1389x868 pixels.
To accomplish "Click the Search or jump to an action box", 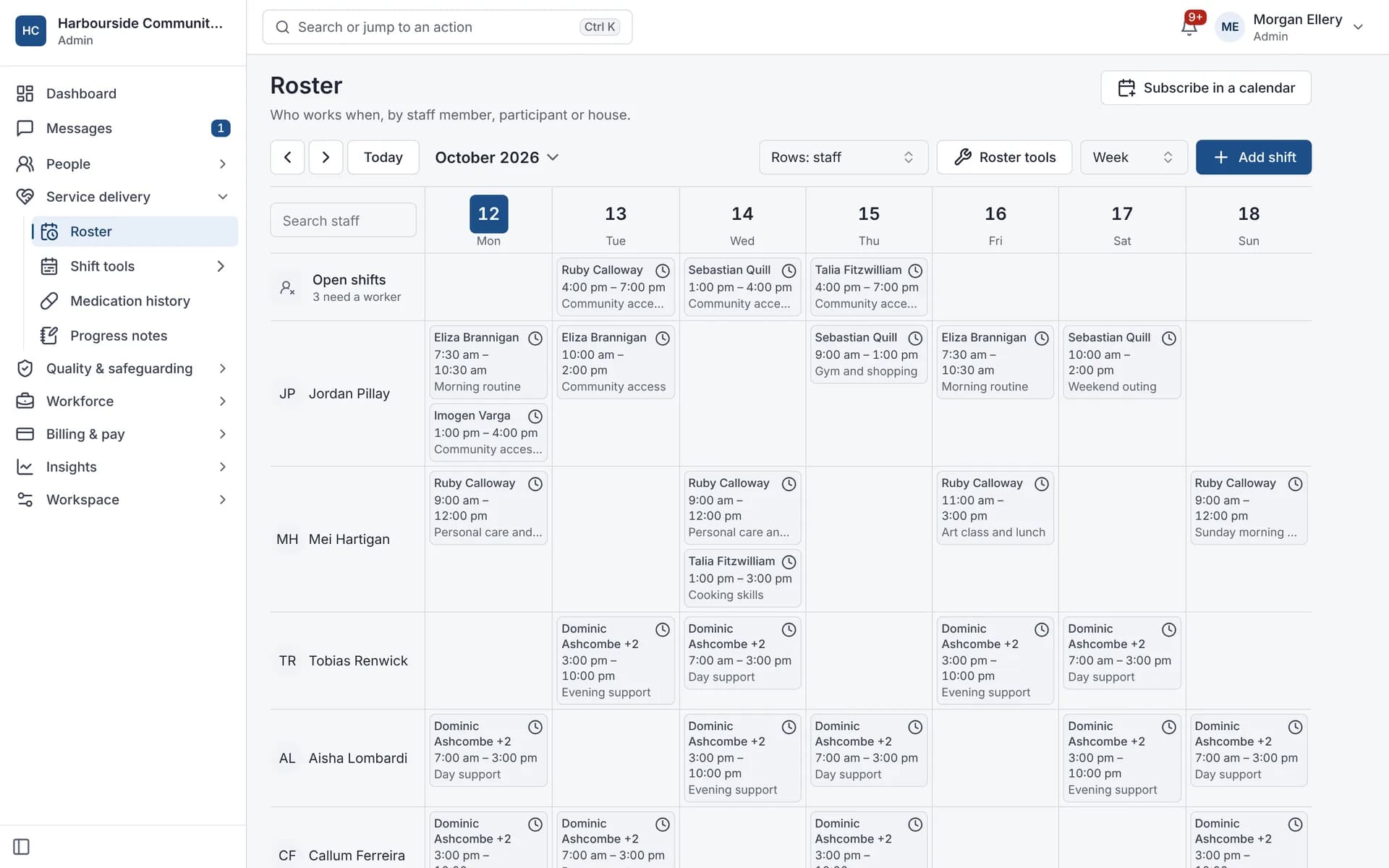I will tap(447, 27).
